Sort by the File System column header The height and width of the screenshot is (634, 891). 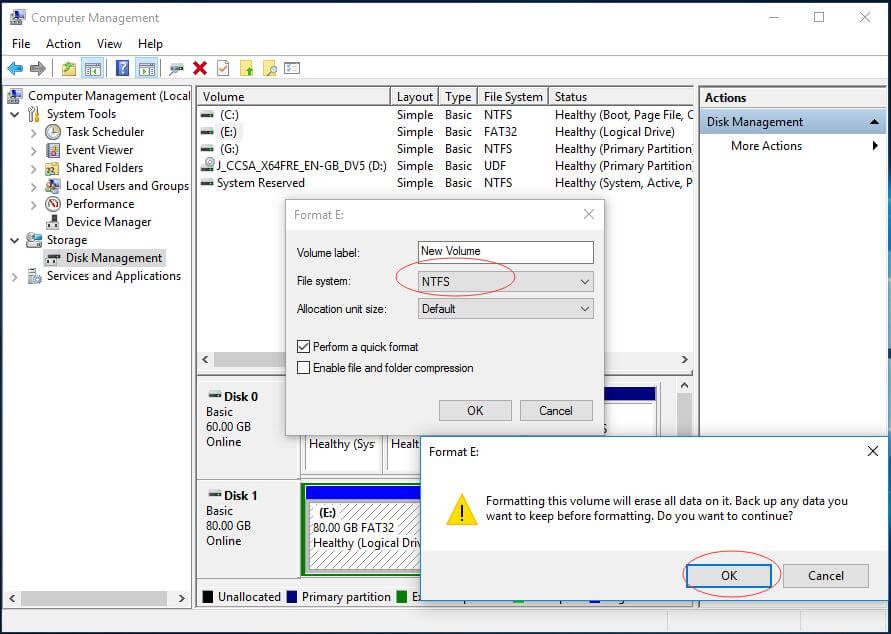pos(513,97)
